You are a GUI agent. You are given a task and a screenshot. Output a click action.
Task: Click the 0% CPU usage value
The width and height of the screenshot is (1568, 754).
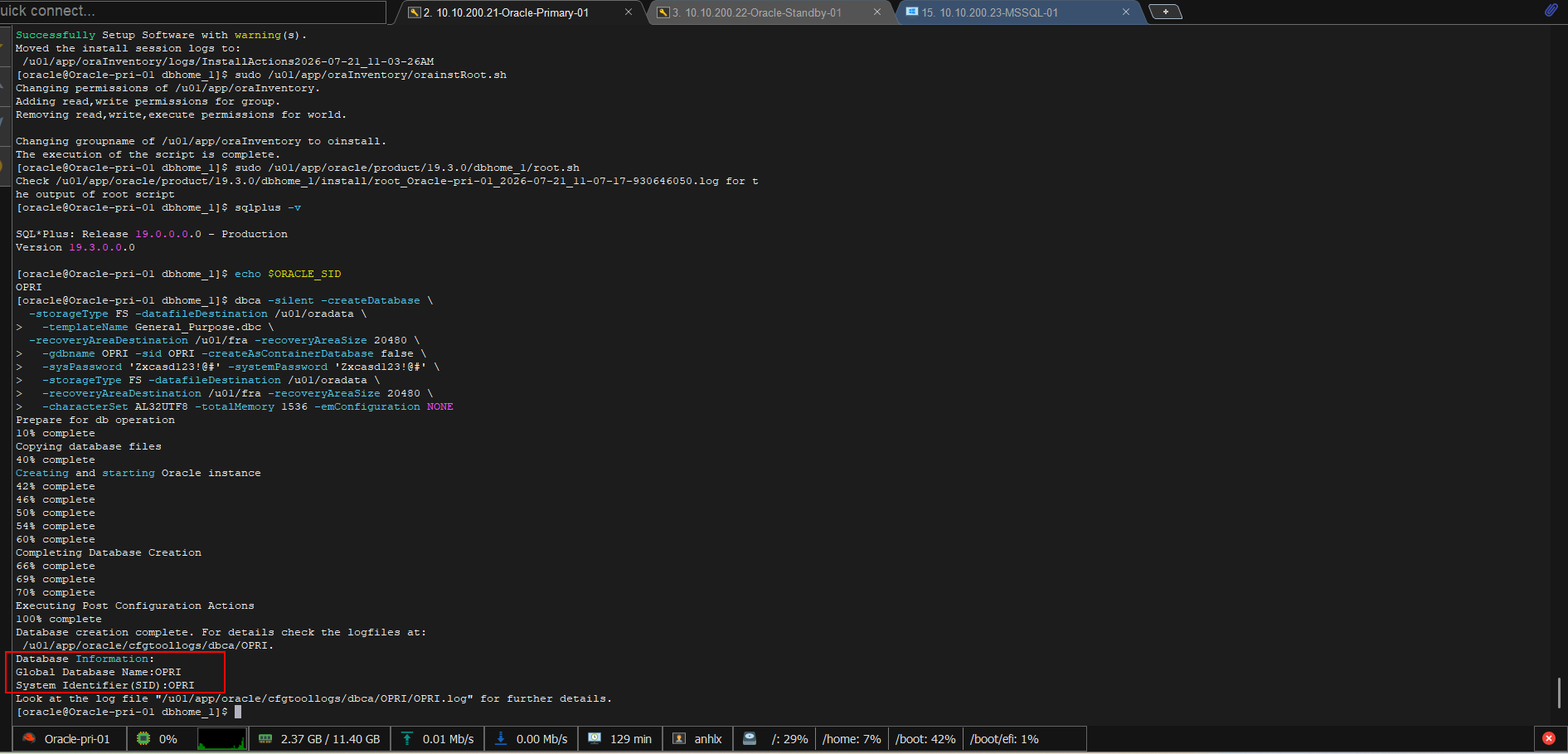tap(168, 739)
